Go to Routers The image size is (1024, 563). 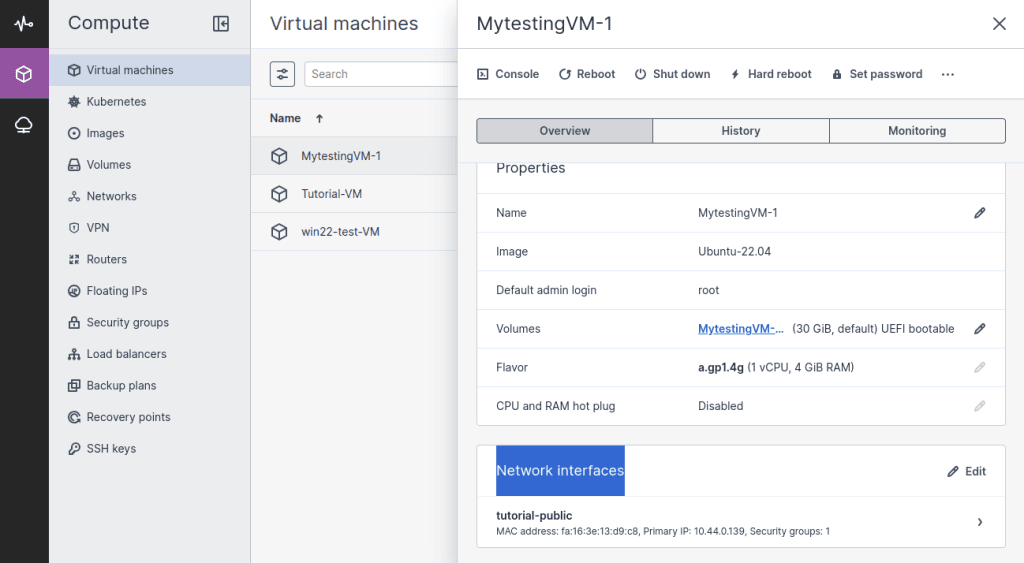tap(150, 259)
